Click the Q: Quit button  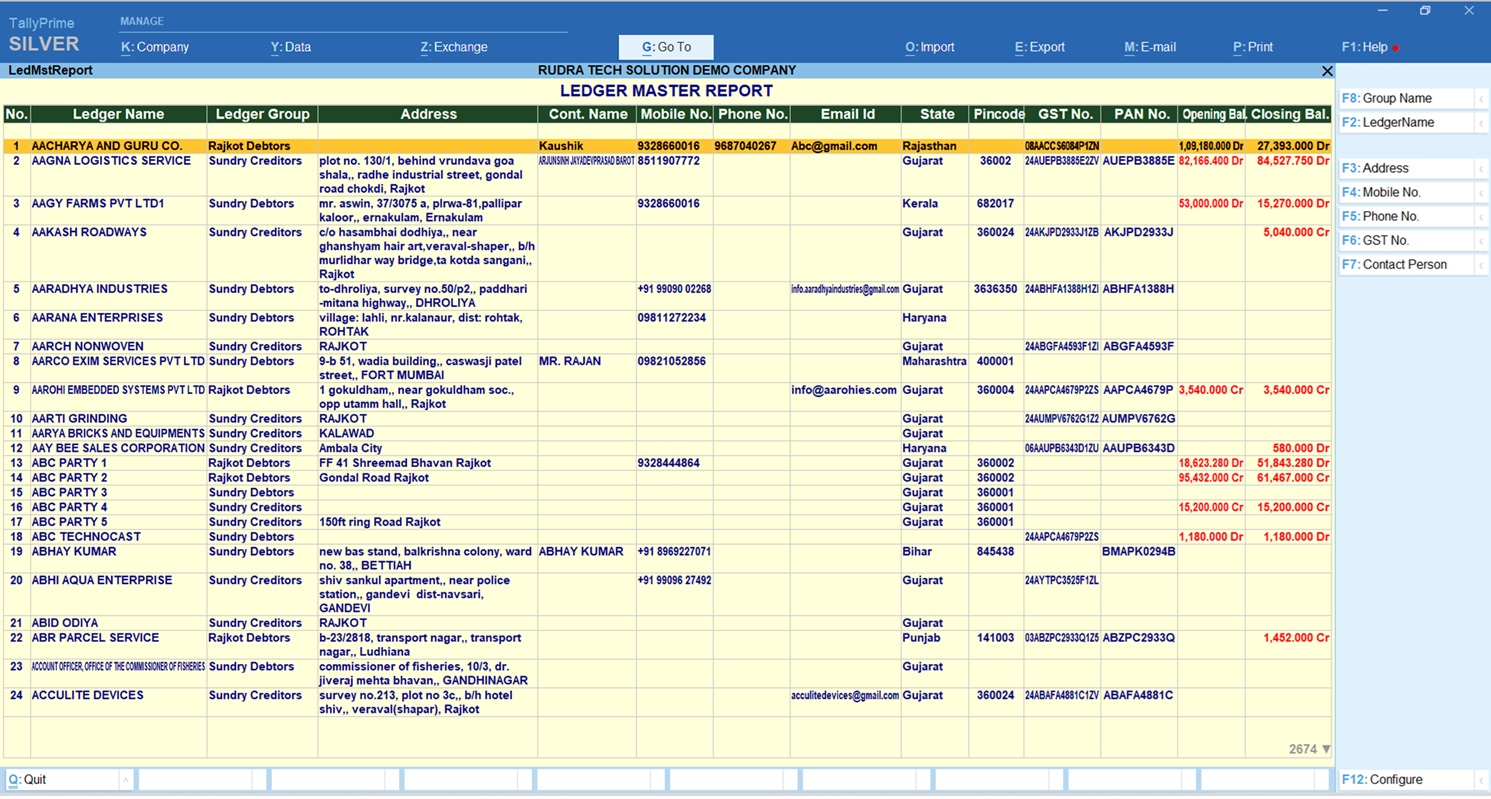60,780
